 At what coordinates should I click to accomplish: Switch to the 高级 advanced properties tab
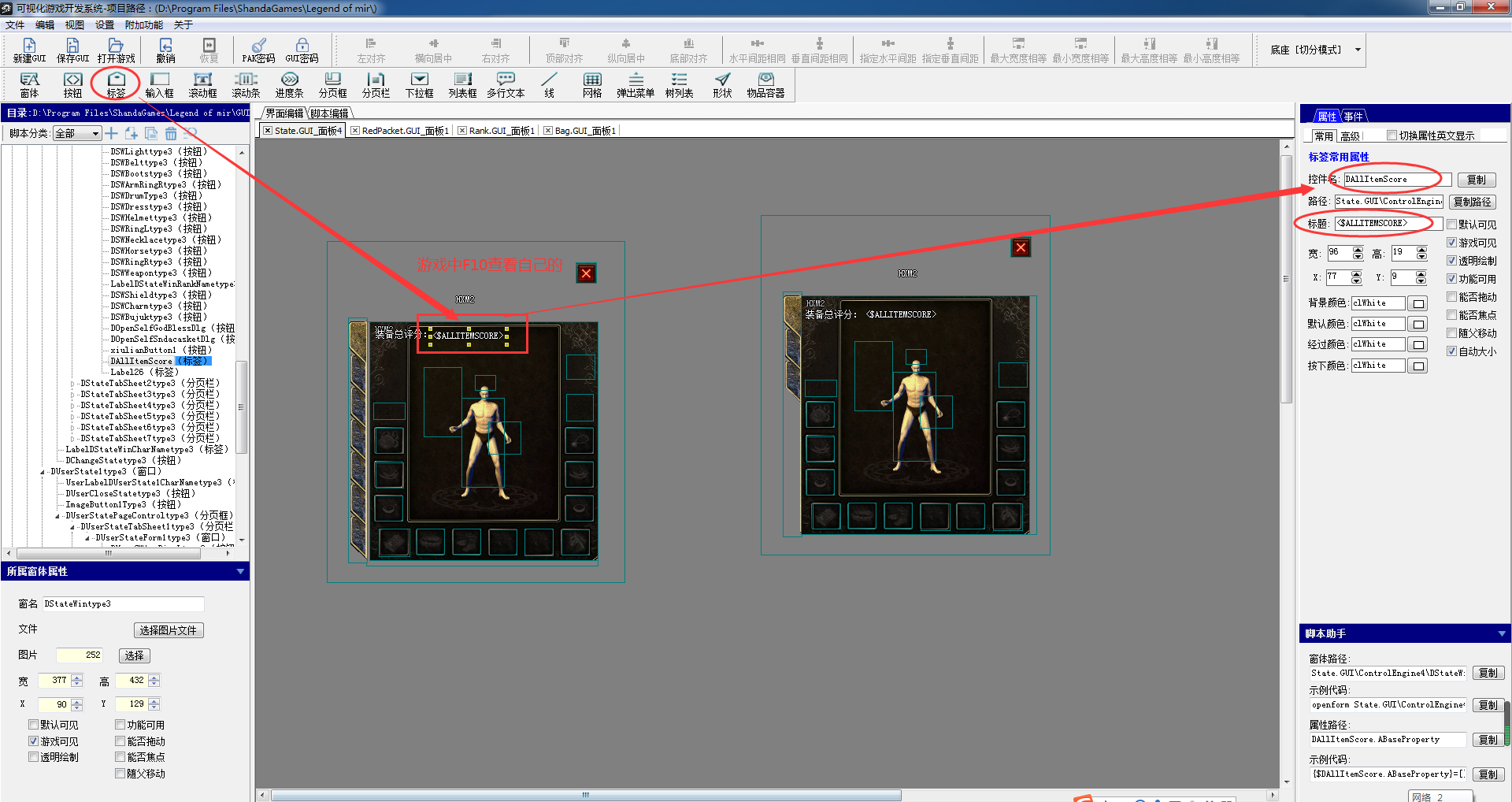coord(1350,136)
